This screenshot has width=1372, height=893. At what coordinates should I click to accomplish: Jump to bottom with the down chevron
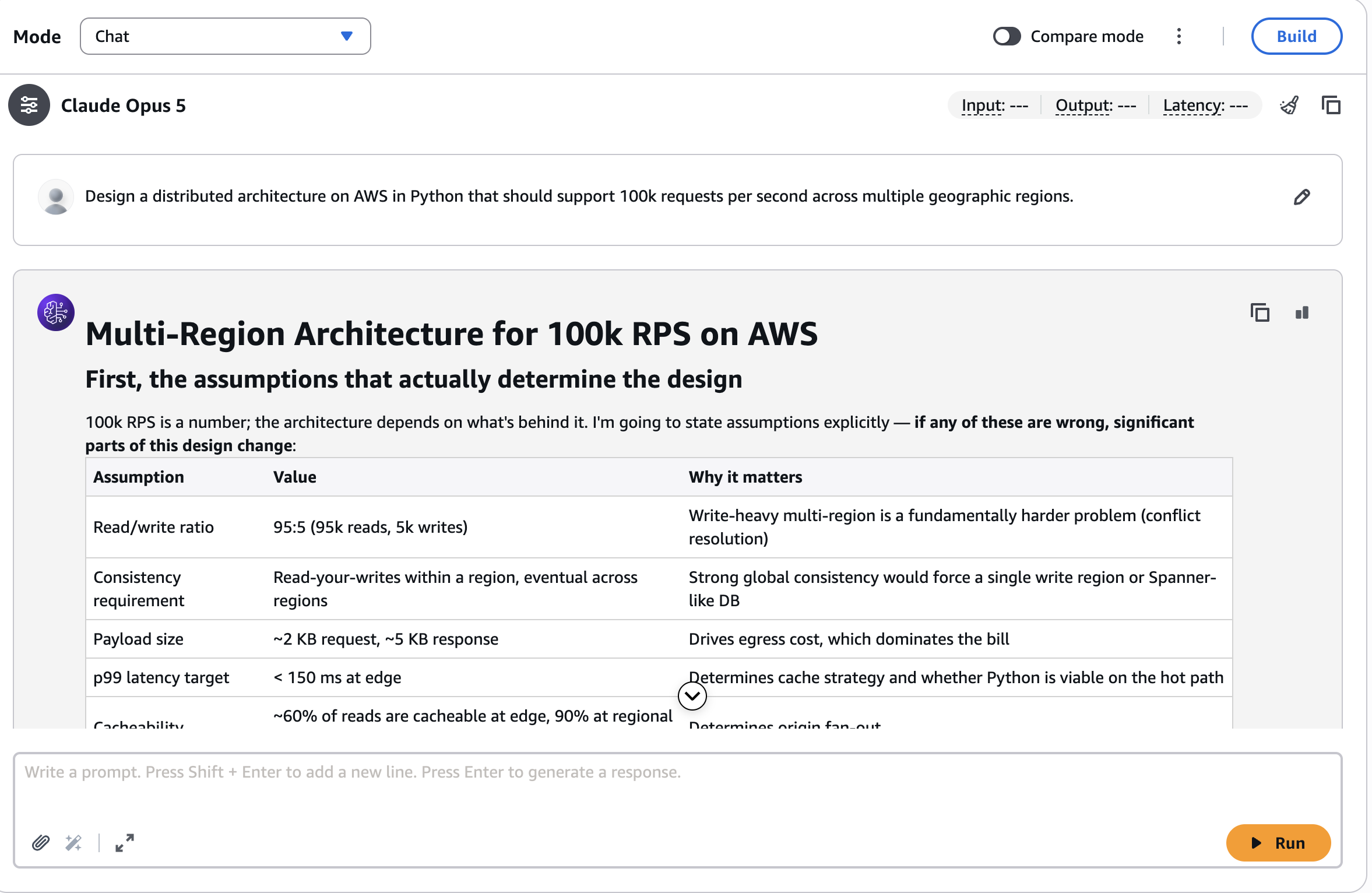click(x=692, y=696)
